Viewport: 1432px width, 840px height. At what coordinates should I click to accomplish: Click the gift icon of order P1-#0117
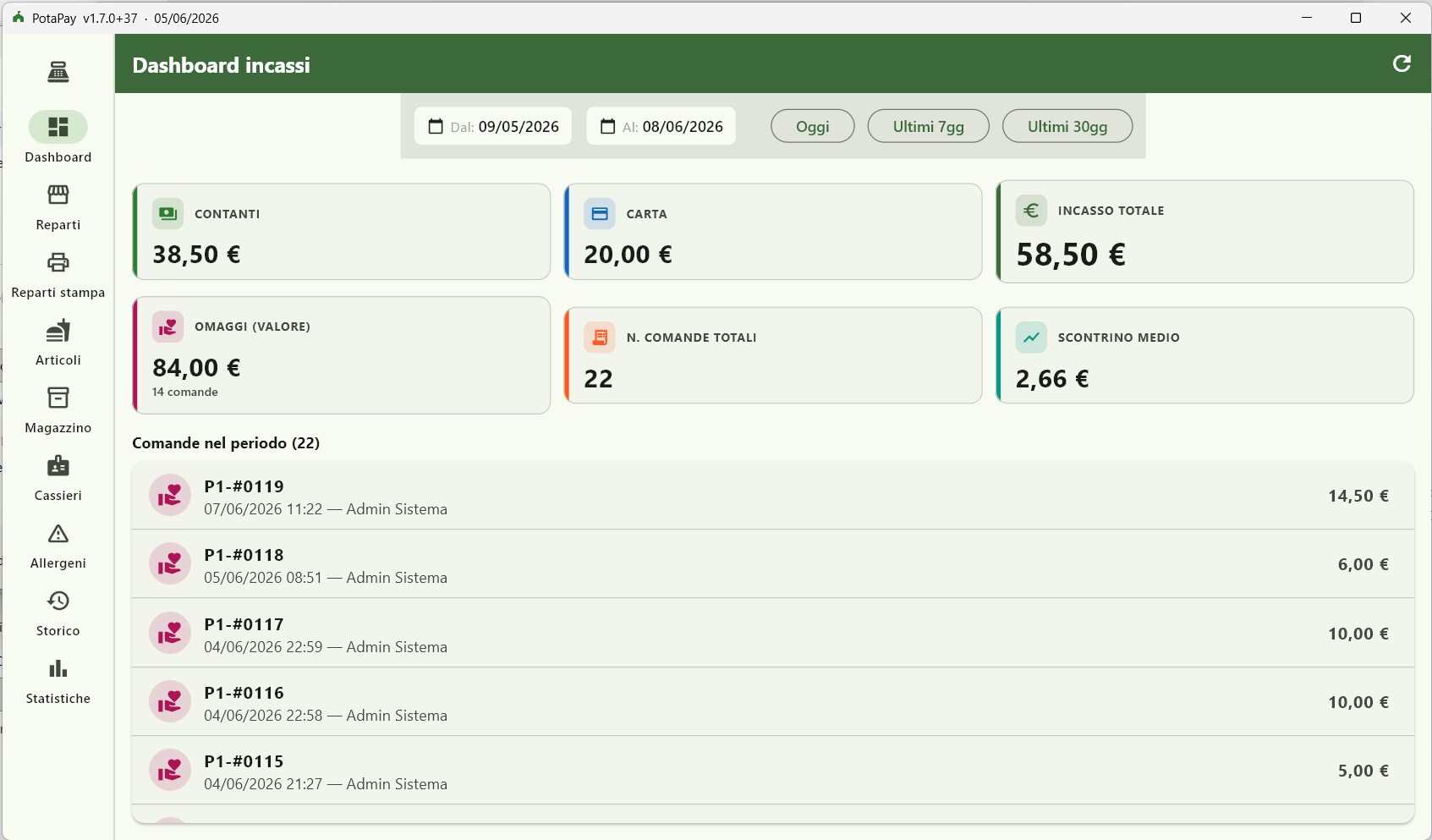click(x=170, y=633)
